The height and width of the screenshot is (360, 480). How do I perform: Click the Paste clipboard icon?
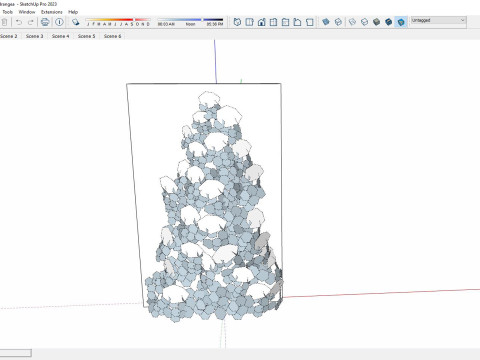pyautogui.click(x=4, y=22)
